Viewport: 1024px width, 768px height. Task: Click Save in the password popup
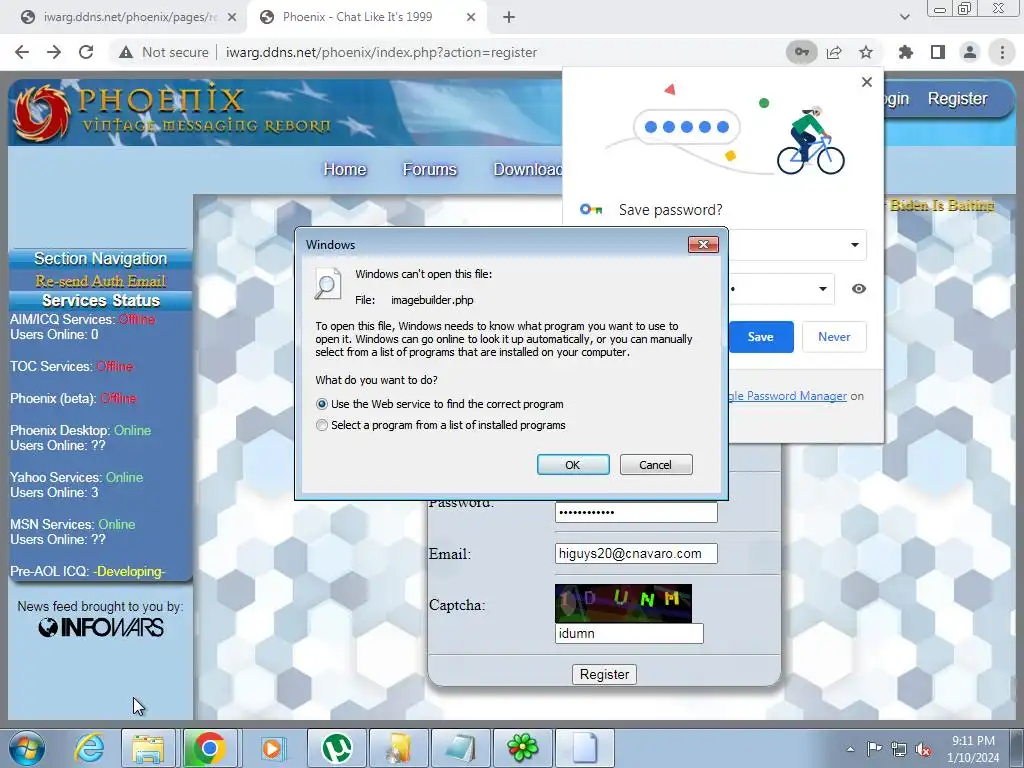click(x=761, y=337)
